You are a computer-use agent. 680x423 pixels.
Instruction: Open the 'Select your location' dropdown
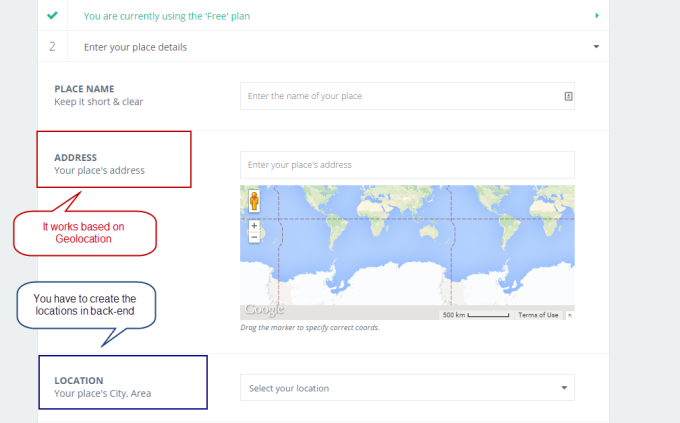click(407, 388)
